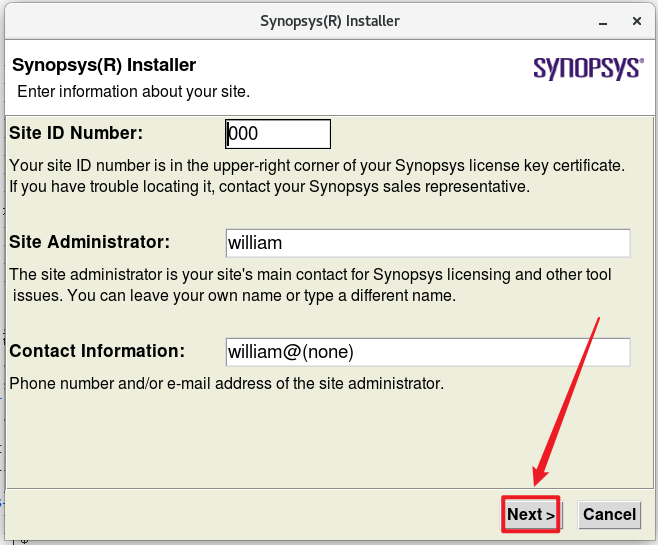Viewport: 658px width, 545px height.
Task: Click the bold 'Synopsys(R) Installer' page heading
Action: (104, 65)
